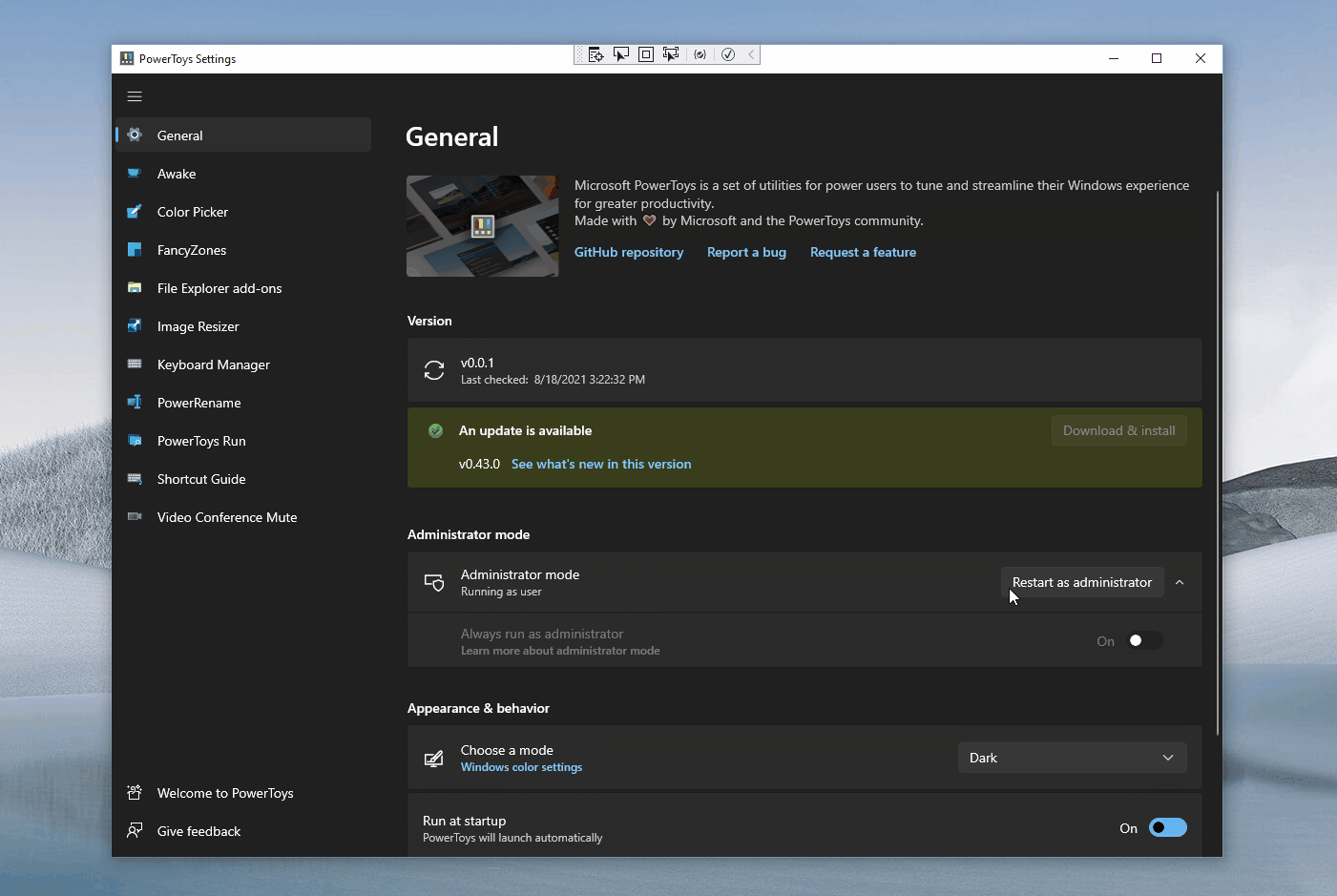Viewport: 1337px width, 896px height.
Task: Open the Awake settings page
Action: click(x=243, y=174)
